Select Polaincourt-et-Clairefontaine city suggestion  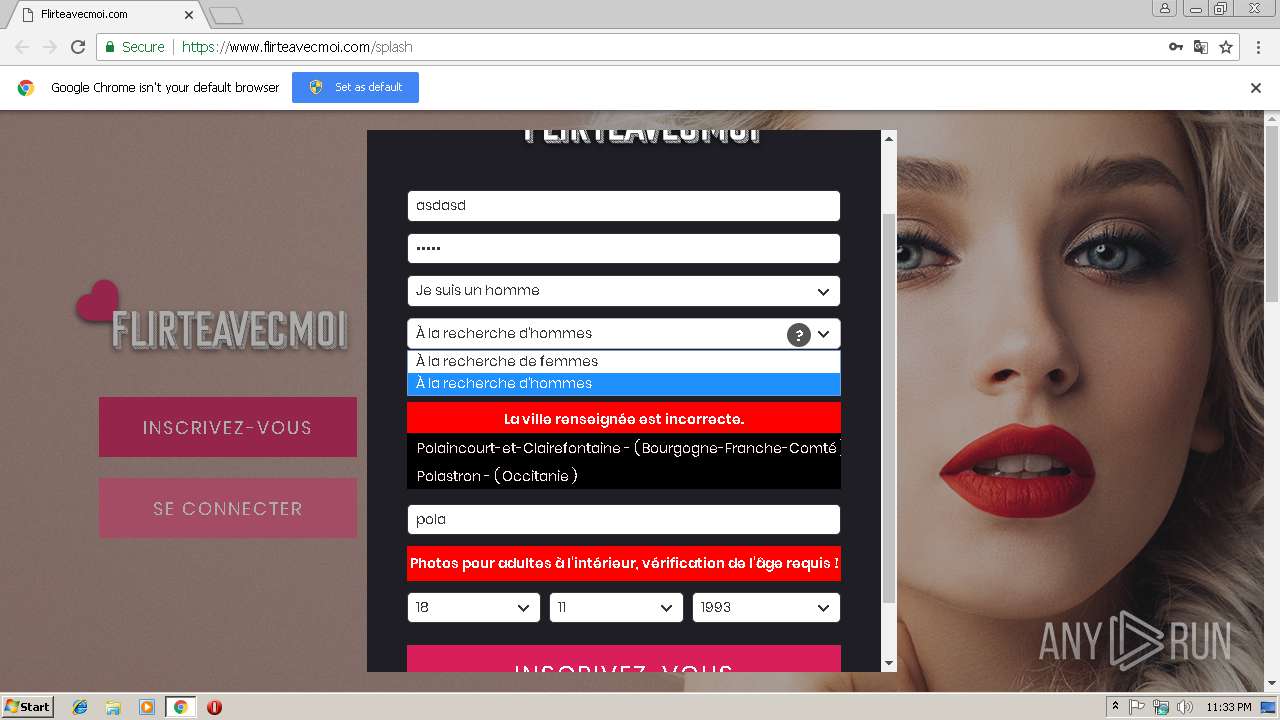(x=624, y=448)
